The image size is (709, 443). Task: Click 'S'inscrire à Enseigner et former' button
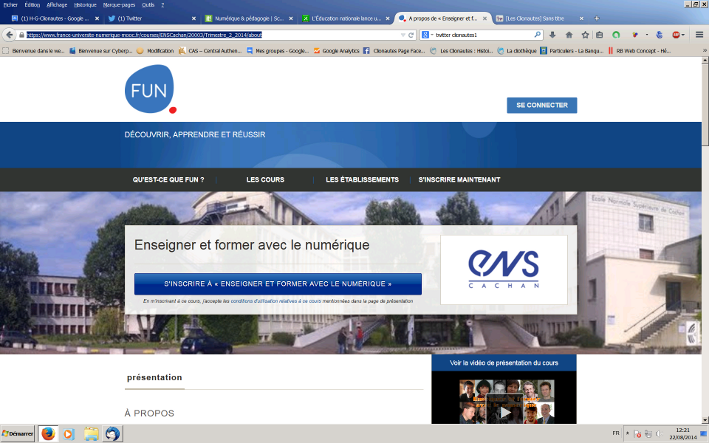tap(278, 284)
